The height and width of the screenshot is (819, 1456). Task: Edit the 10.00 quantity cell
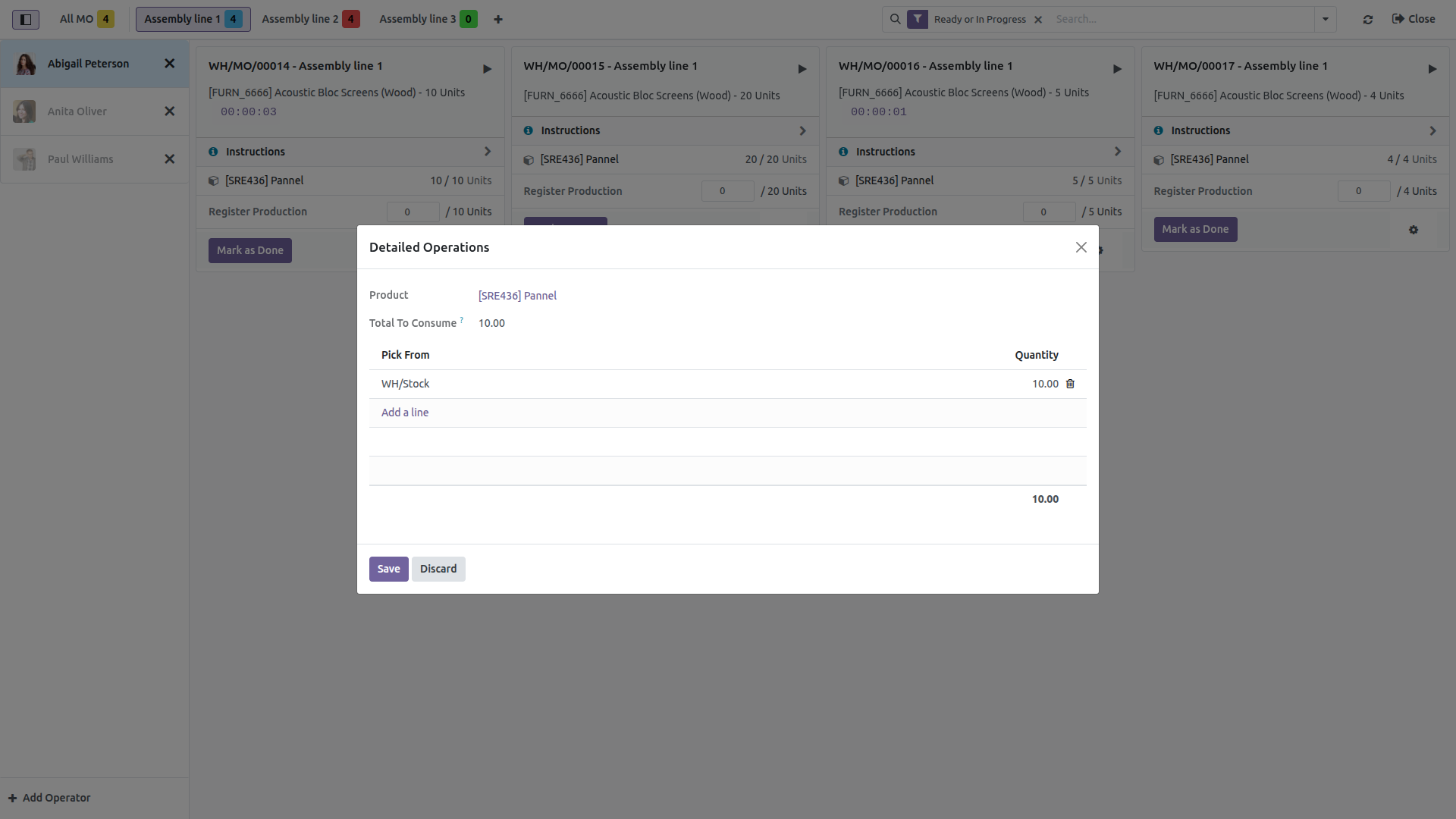pyautogui.click(x=1045, y=384)
